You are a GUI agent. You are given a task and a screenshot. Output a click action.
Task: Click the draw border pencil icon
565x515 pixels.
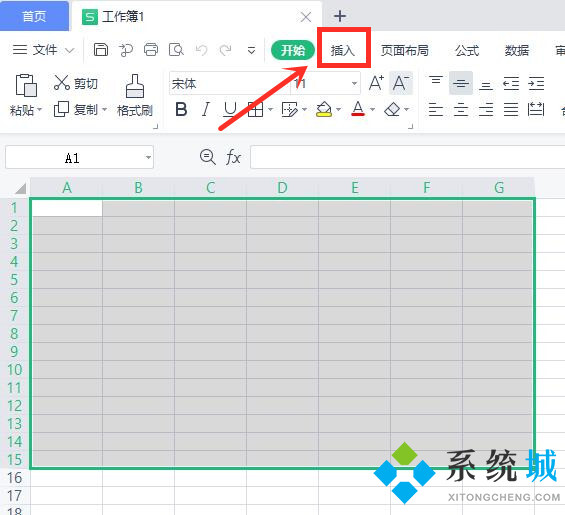click(289, 109)
